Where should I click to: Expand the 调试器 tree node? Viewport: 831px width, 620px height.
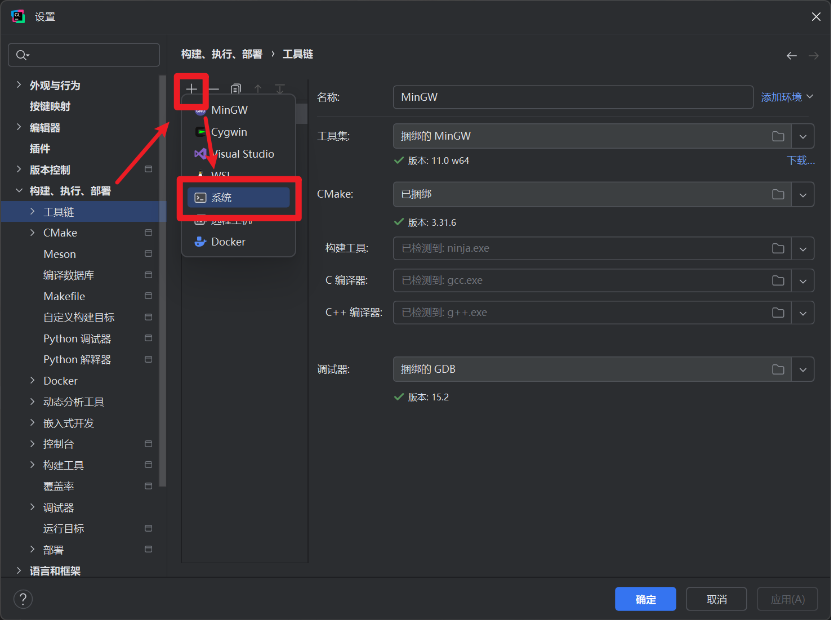coord(33,507)
